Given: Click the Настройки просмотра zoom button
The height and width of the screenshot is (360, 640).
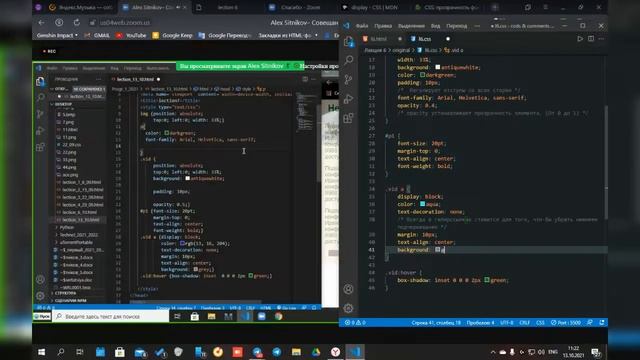Looking at the screenshot, I should pyautogui.click(x=318, y=66).
